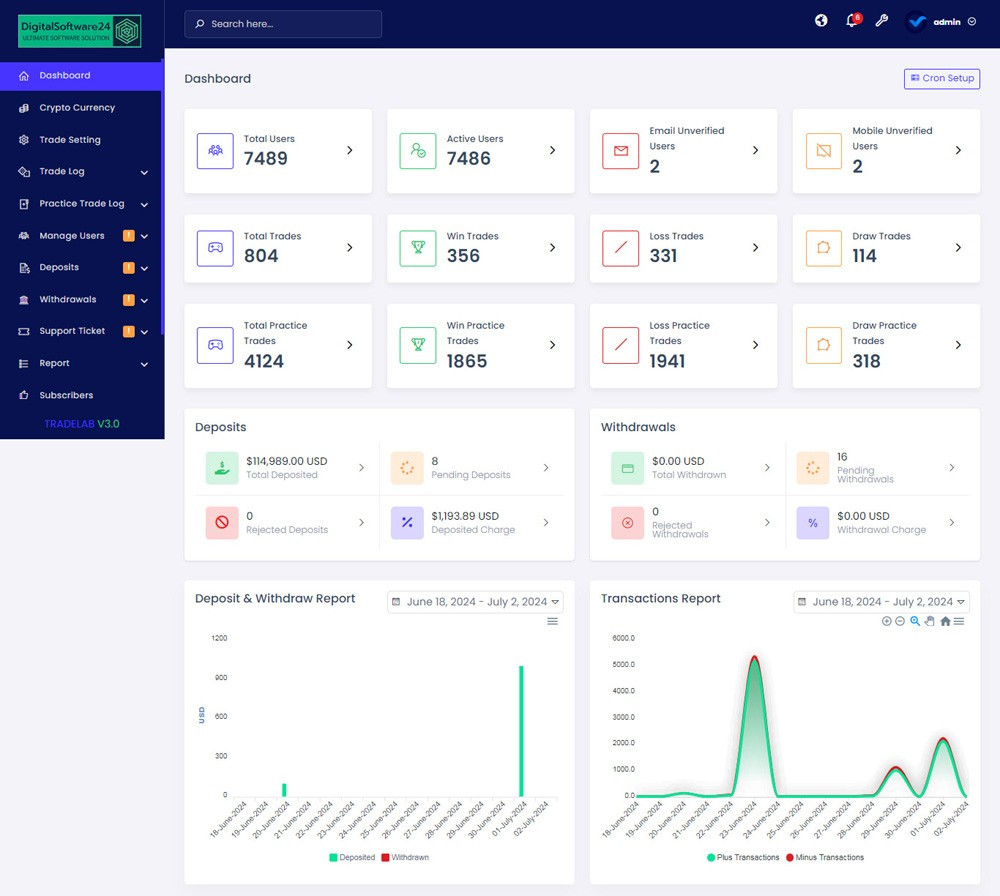
Task: Open Deposit & Withdraw Report date range picker
Action: coord(475,602)
